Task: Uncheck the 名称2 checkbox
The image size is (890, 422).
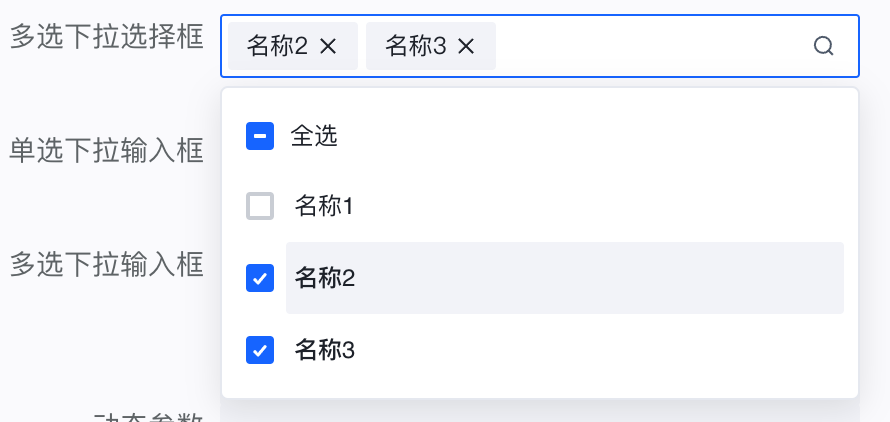Action: pos(260,279)
